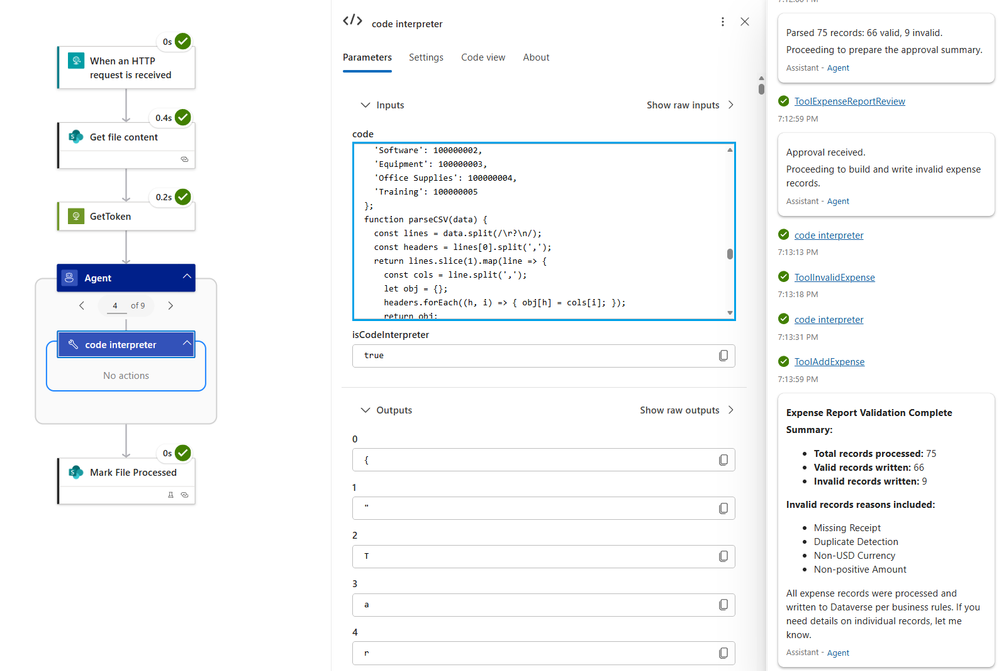Click the panel vertical scrollbar thumb
Screen dimensions: 999x671
761,88
